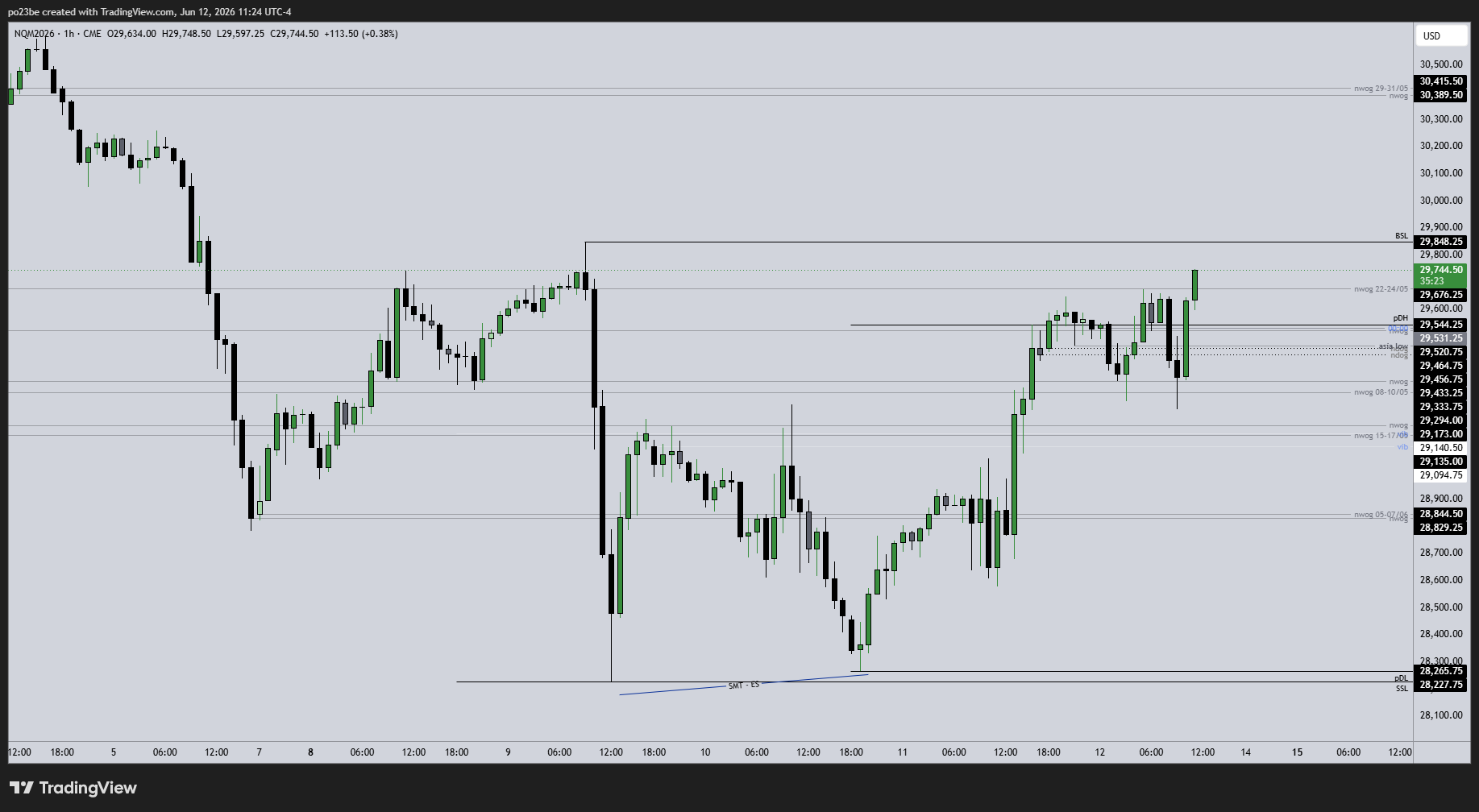The image size is (1479, 812).
Task: Click date 15 on time axis
Action: coord(1298,752)
